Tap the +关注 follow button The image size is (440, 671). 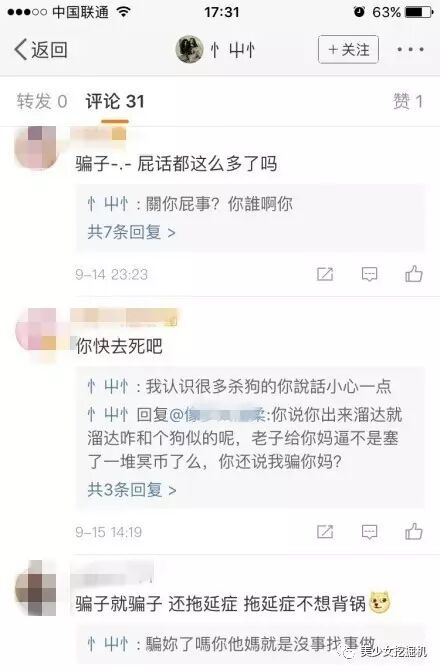(348, 50)
